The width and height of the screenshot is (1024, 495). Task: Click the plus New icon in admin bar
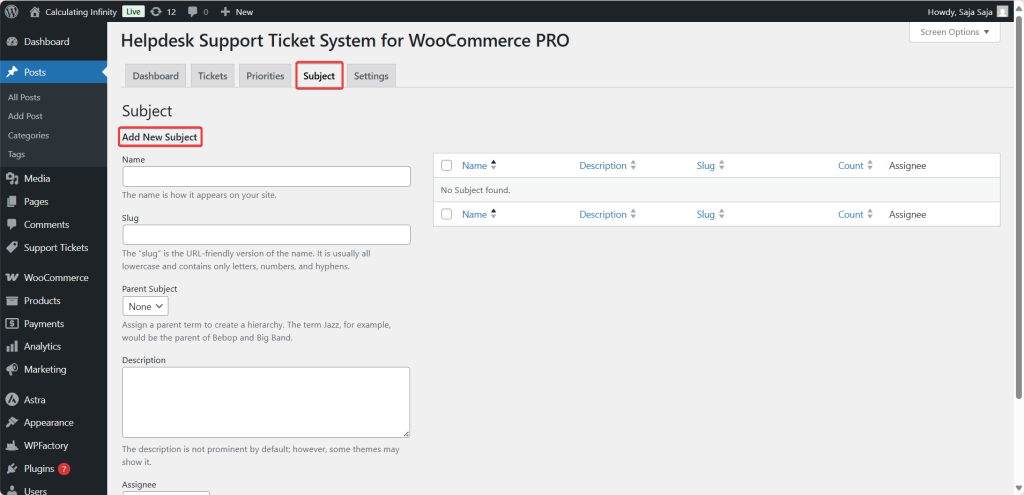pyautogui.click(x=225, y=12)
